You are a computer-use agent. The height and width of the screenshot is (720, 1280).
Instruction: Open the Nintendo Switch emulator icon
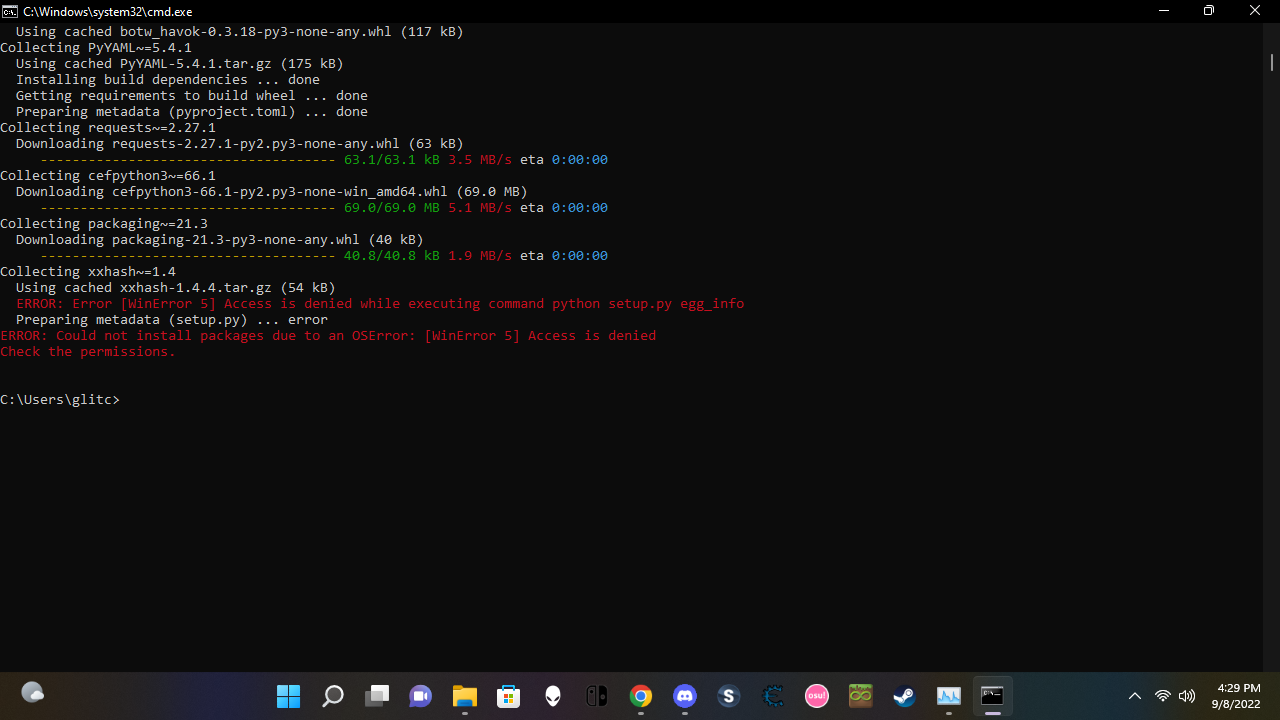click(597, 696)
